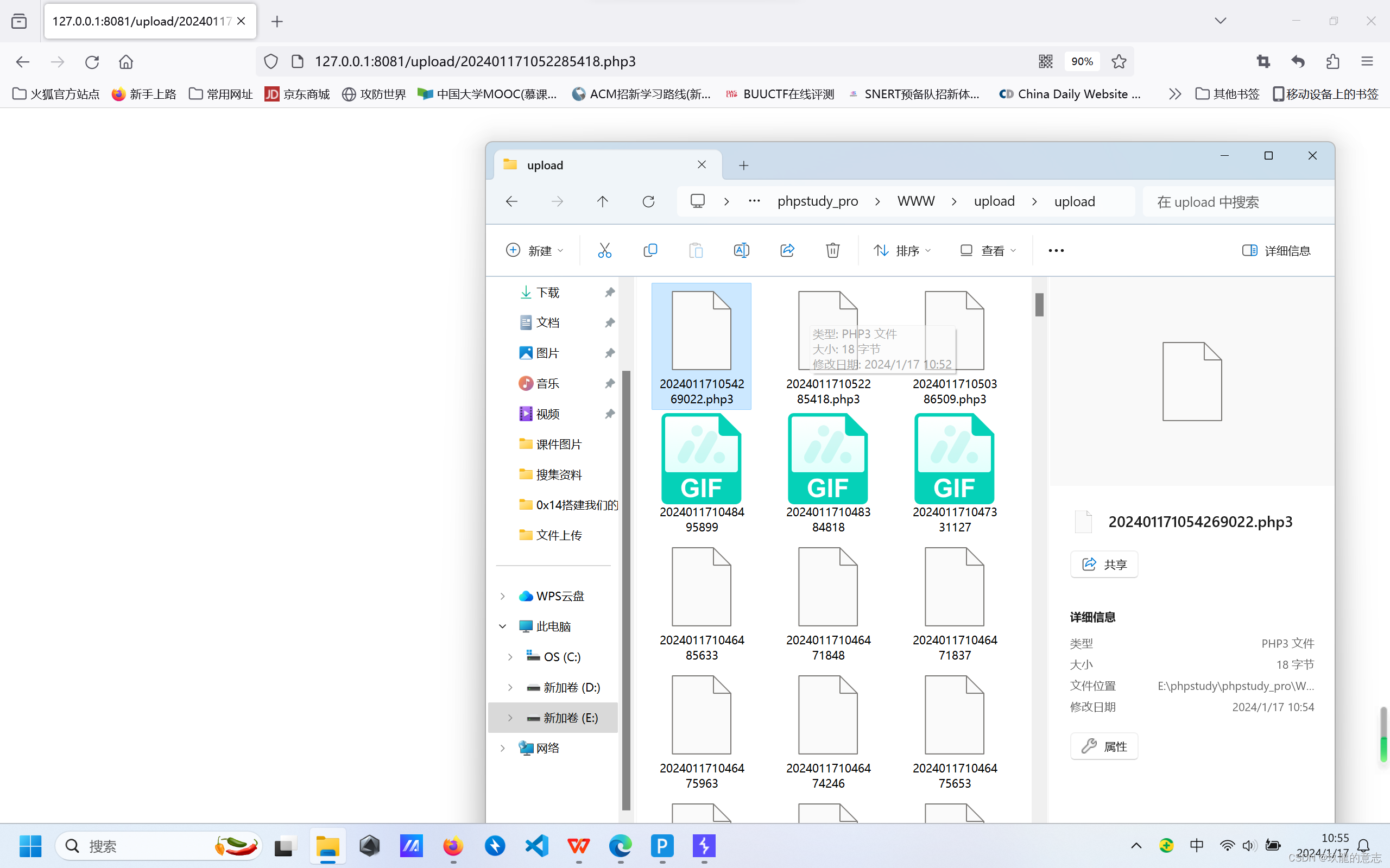Open the 新建 dropdown in Explorer
This screenshot has width=1390, height=868.
click(x=534, y=250)
